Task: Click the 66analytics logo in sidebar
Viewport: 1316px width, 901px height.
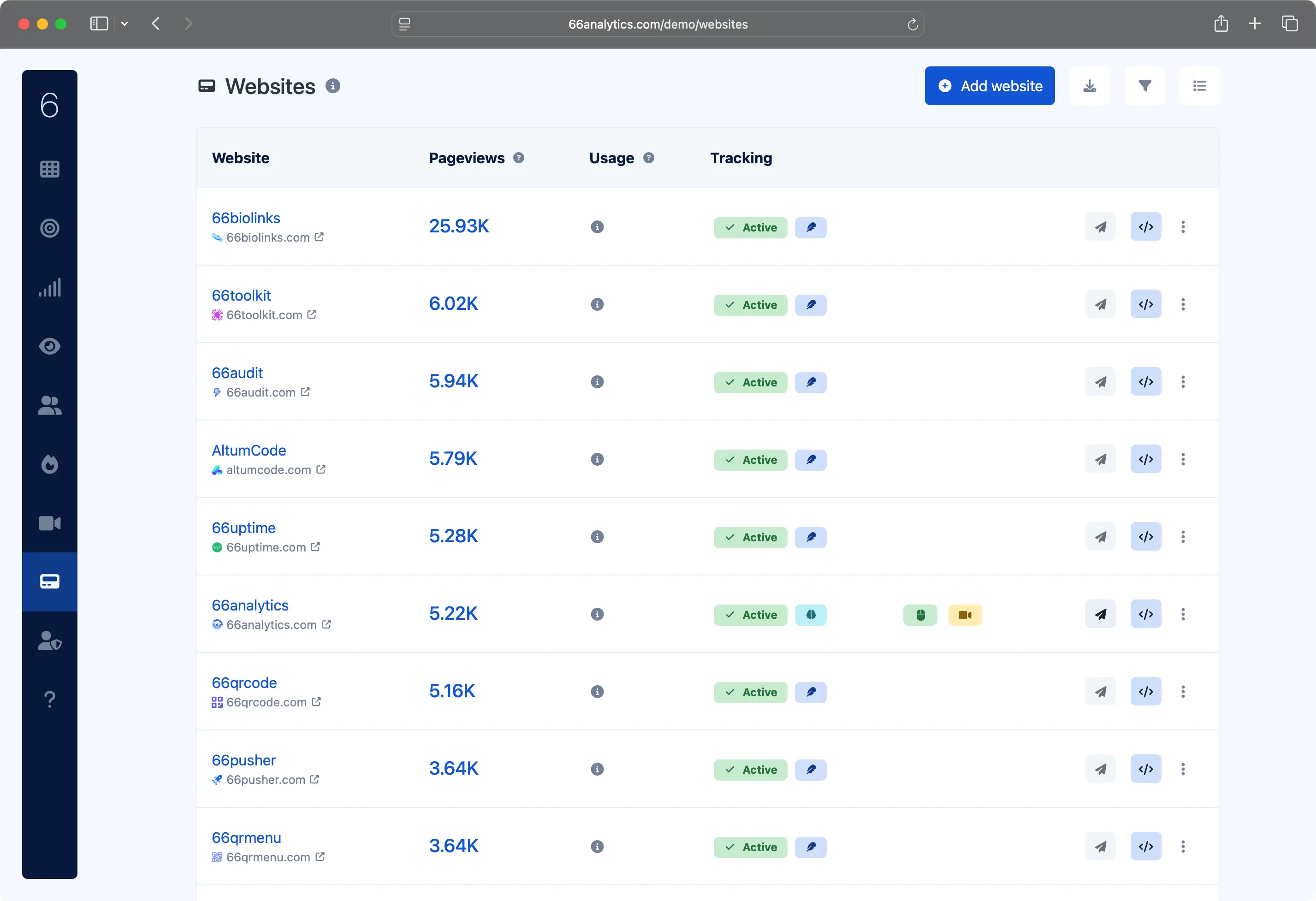Action: pos(50,105)
